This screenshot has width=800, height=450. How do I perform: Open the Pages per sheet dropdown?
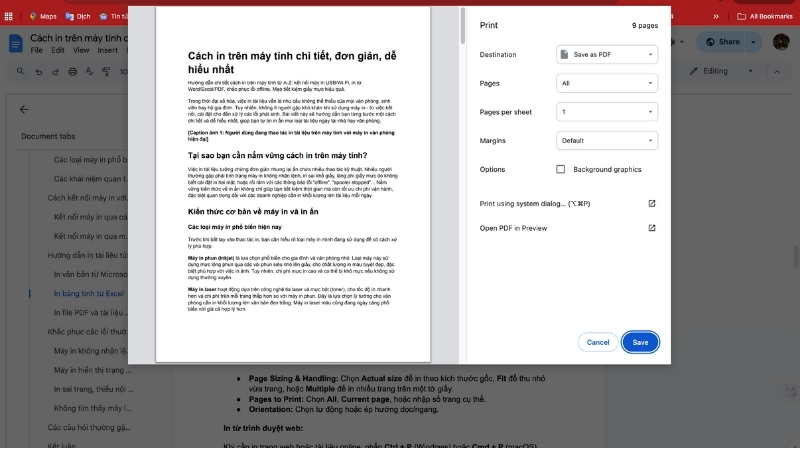point(606,112)
